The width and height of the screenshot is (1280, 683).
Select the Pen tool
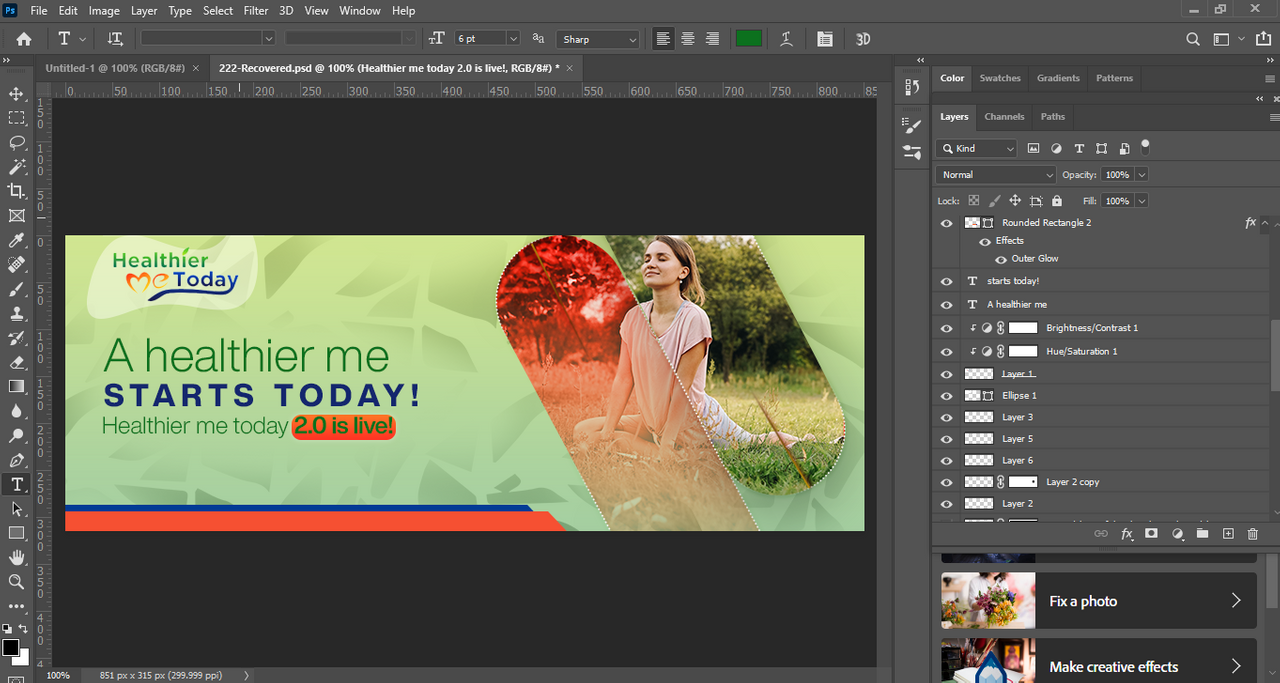pos(17,460)
